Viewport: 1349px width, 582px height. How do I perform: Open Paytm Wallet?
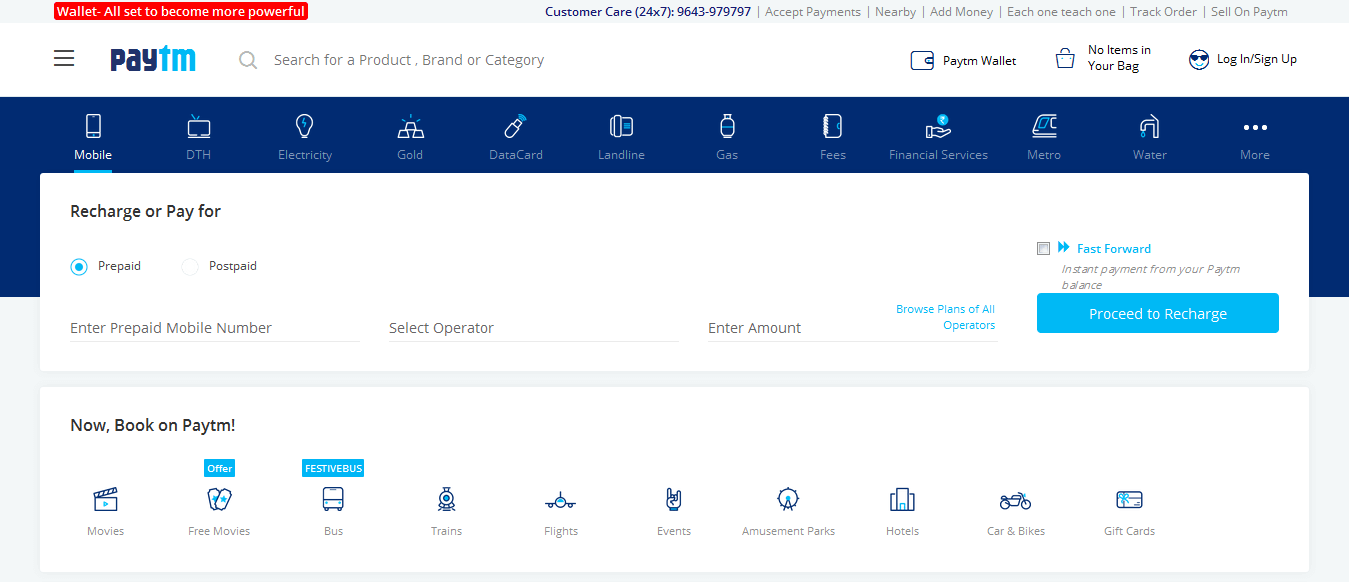click(963, 61)
